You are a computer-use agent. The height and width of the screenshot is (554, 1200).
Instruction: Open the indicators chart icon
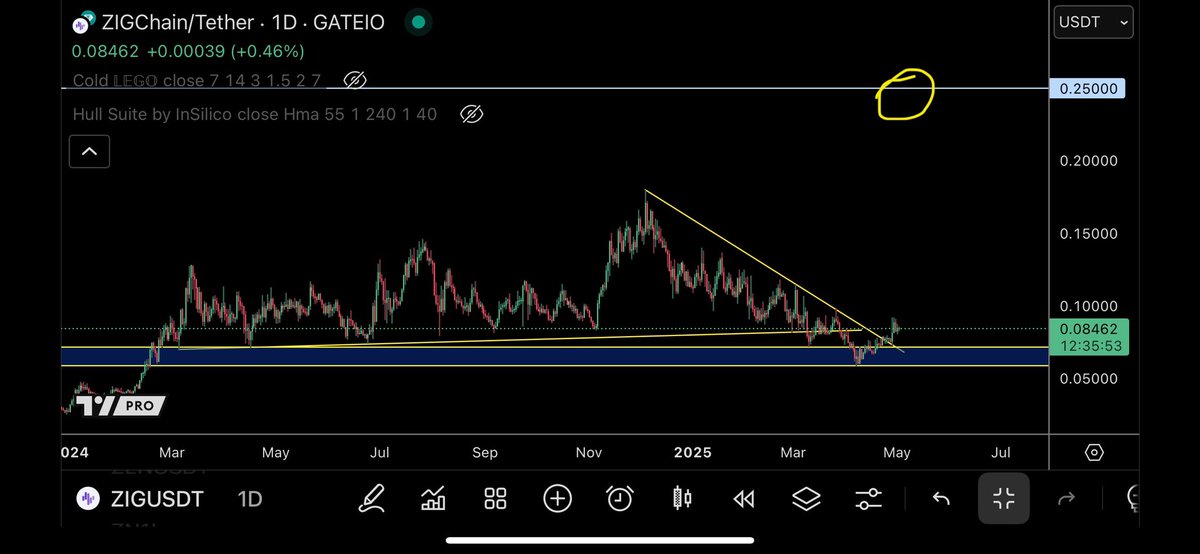(x=434, y=497)
